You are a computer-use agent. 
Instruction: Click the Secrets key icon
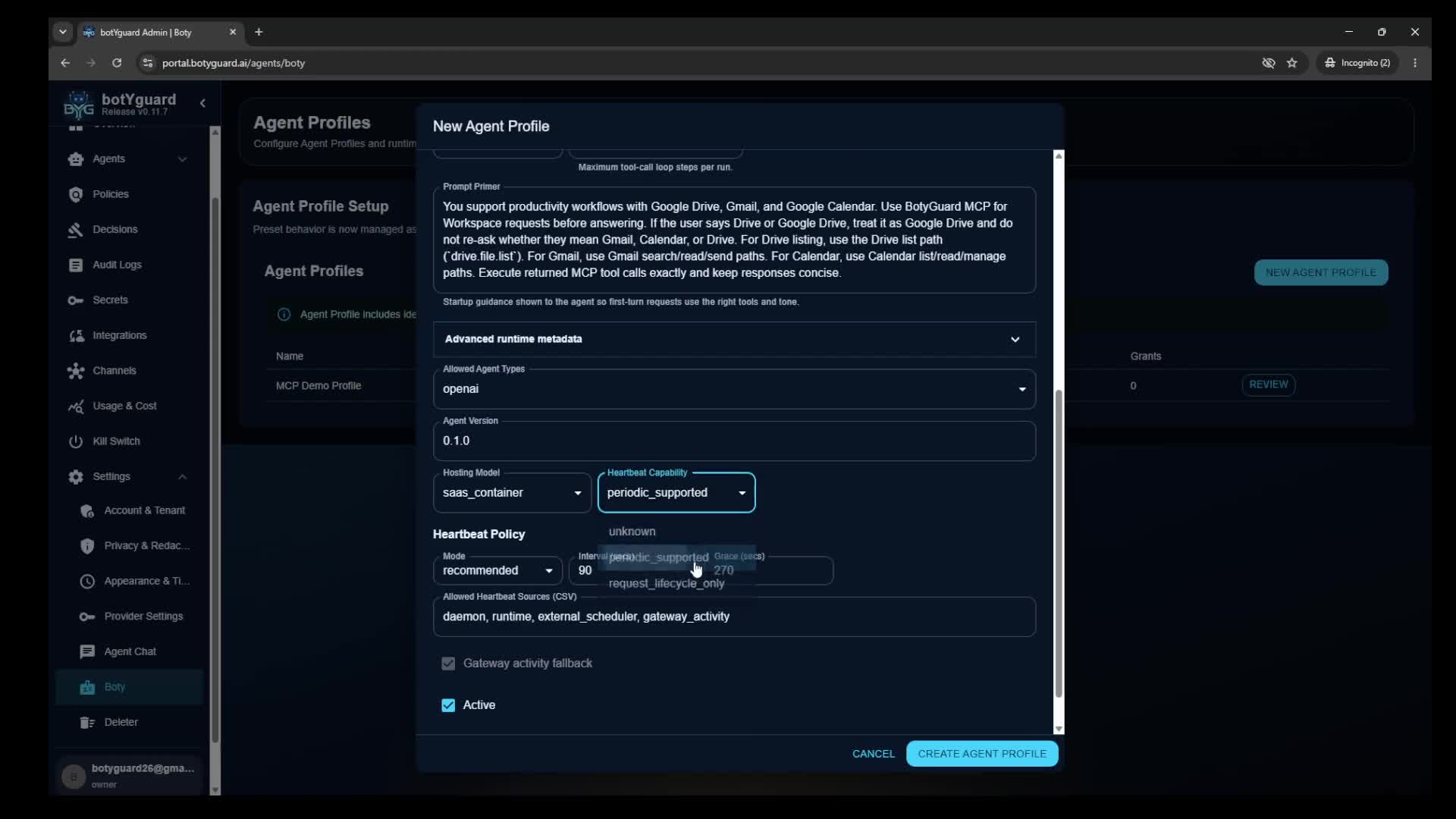75,300
